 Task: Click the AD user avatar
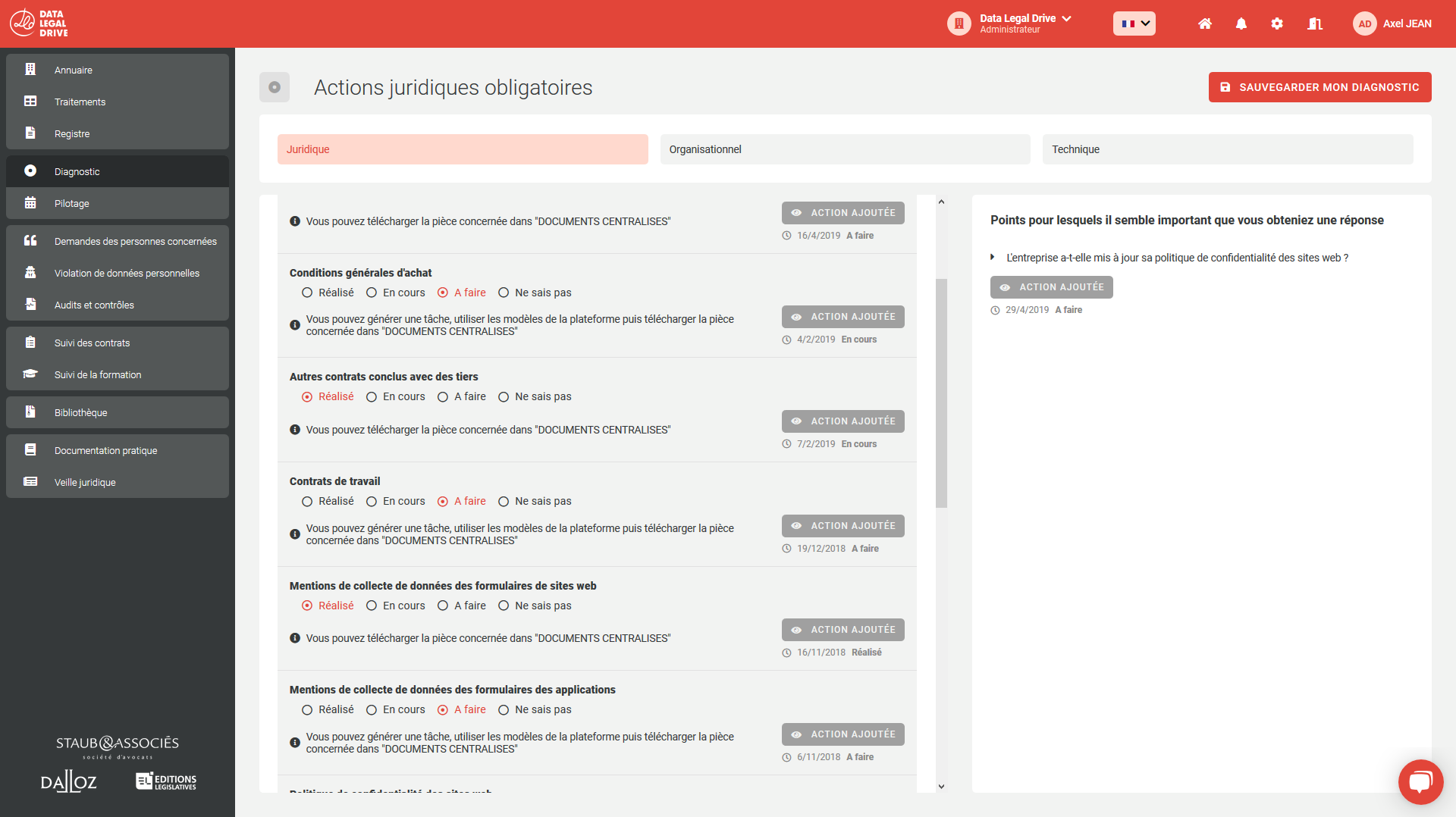[1364, 23]
